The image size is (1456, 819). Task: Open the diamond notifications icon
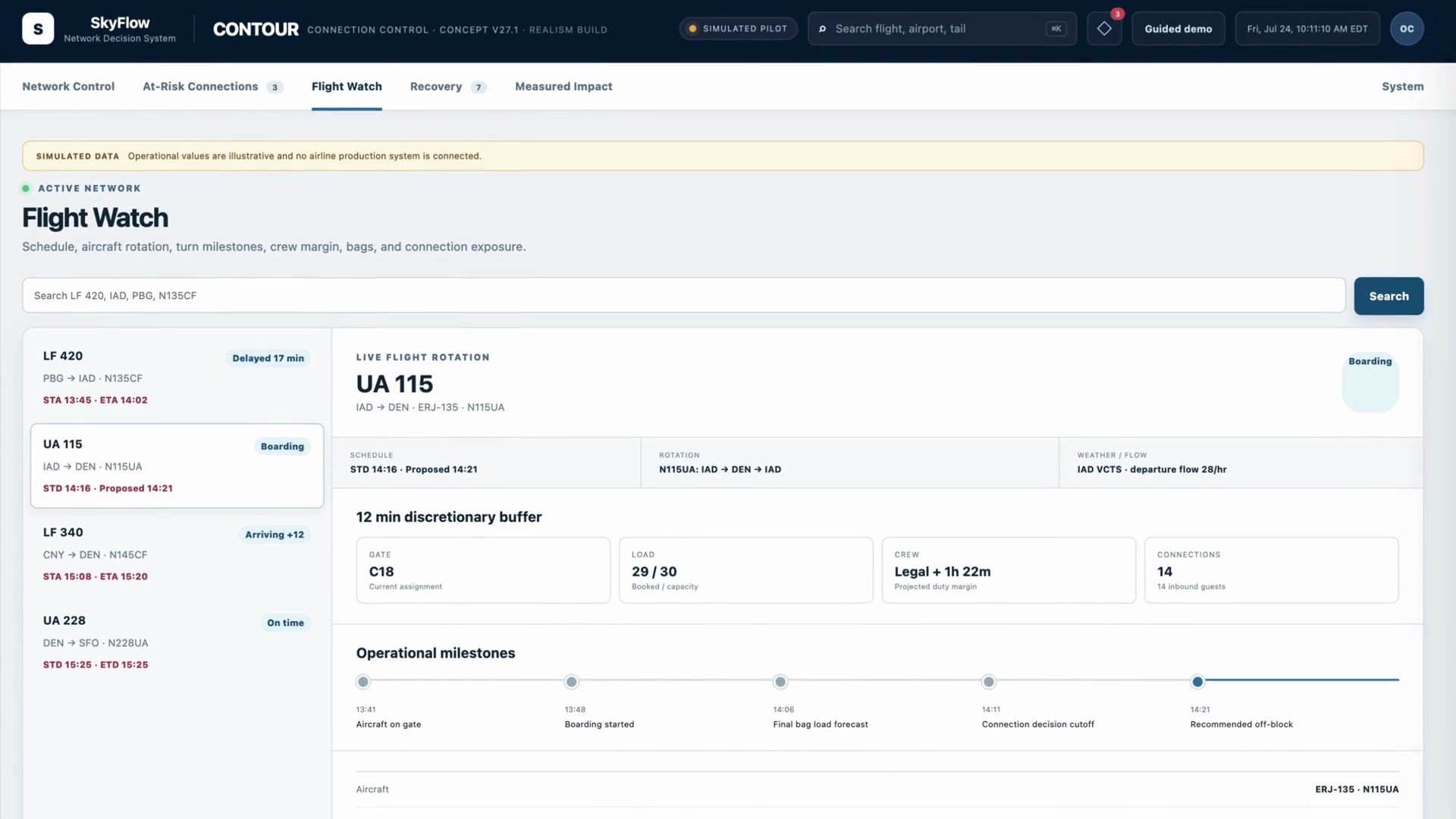coord(1104,29)
